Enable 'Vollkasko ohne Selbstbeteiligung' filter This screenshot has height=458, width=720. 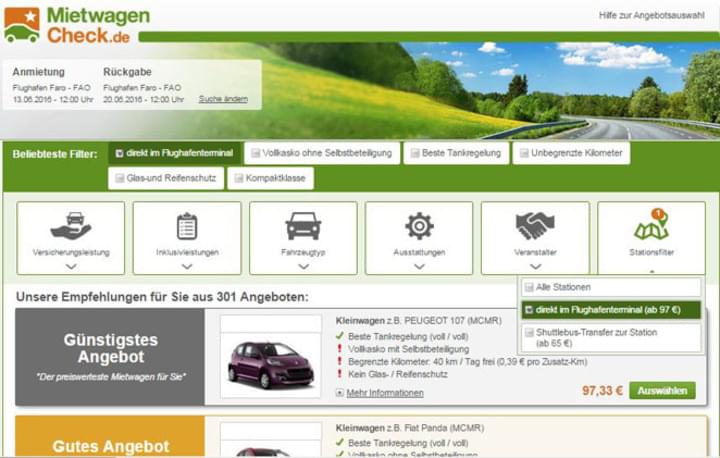tap(322, 153)
